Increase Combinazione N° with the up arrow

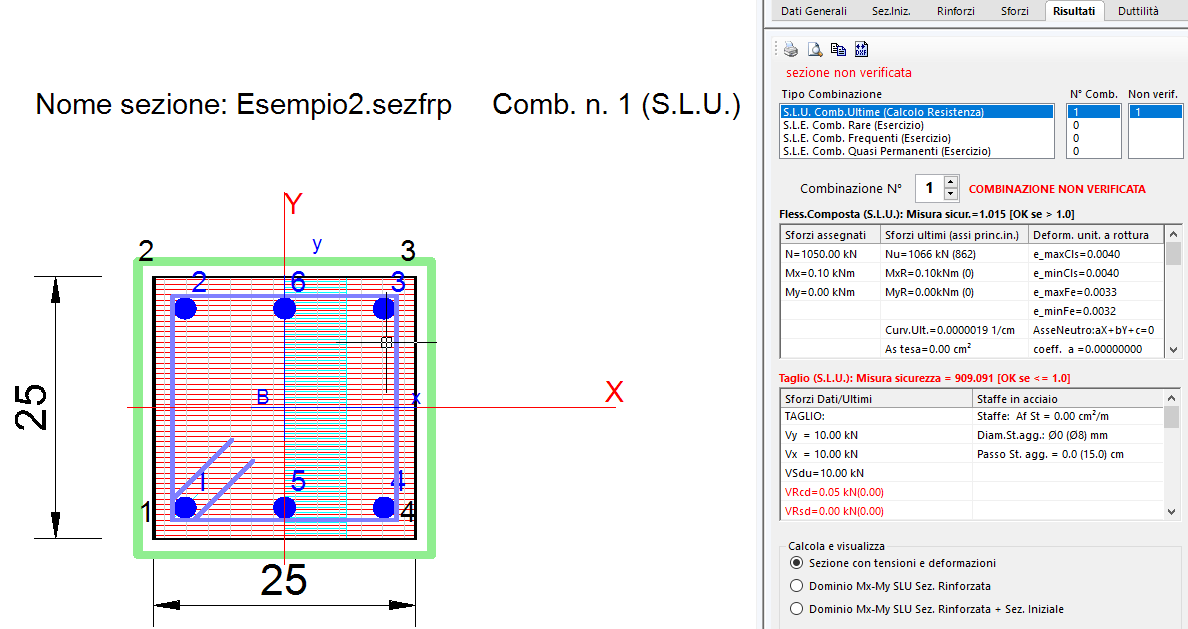951,182
